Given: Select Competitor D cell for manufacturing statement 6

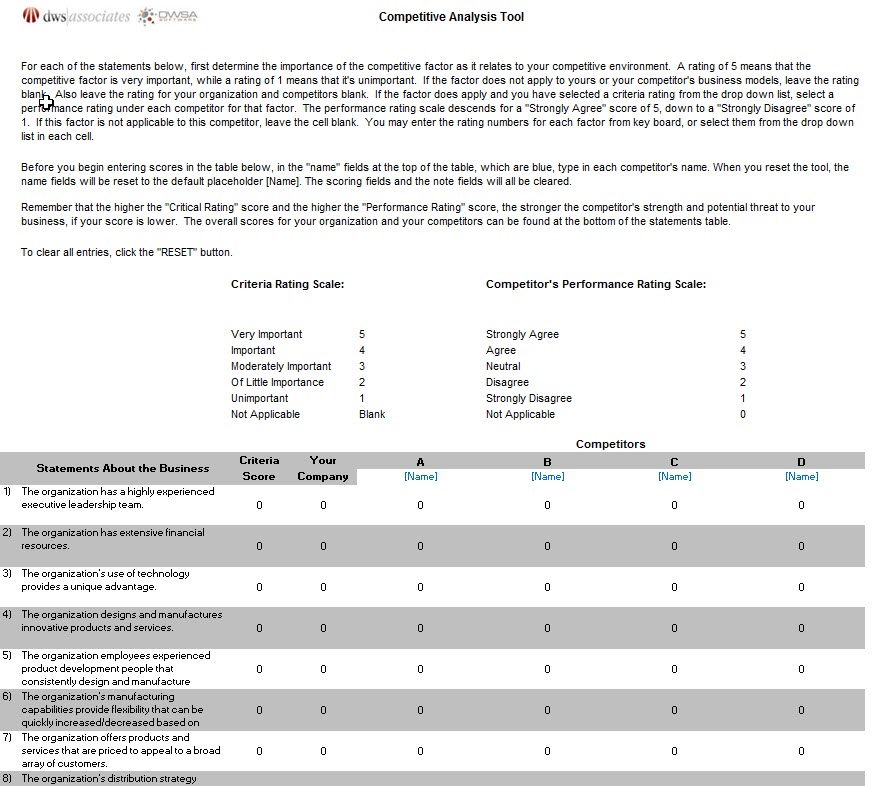Looking at the screenshot, I should [x=802, y=710].
